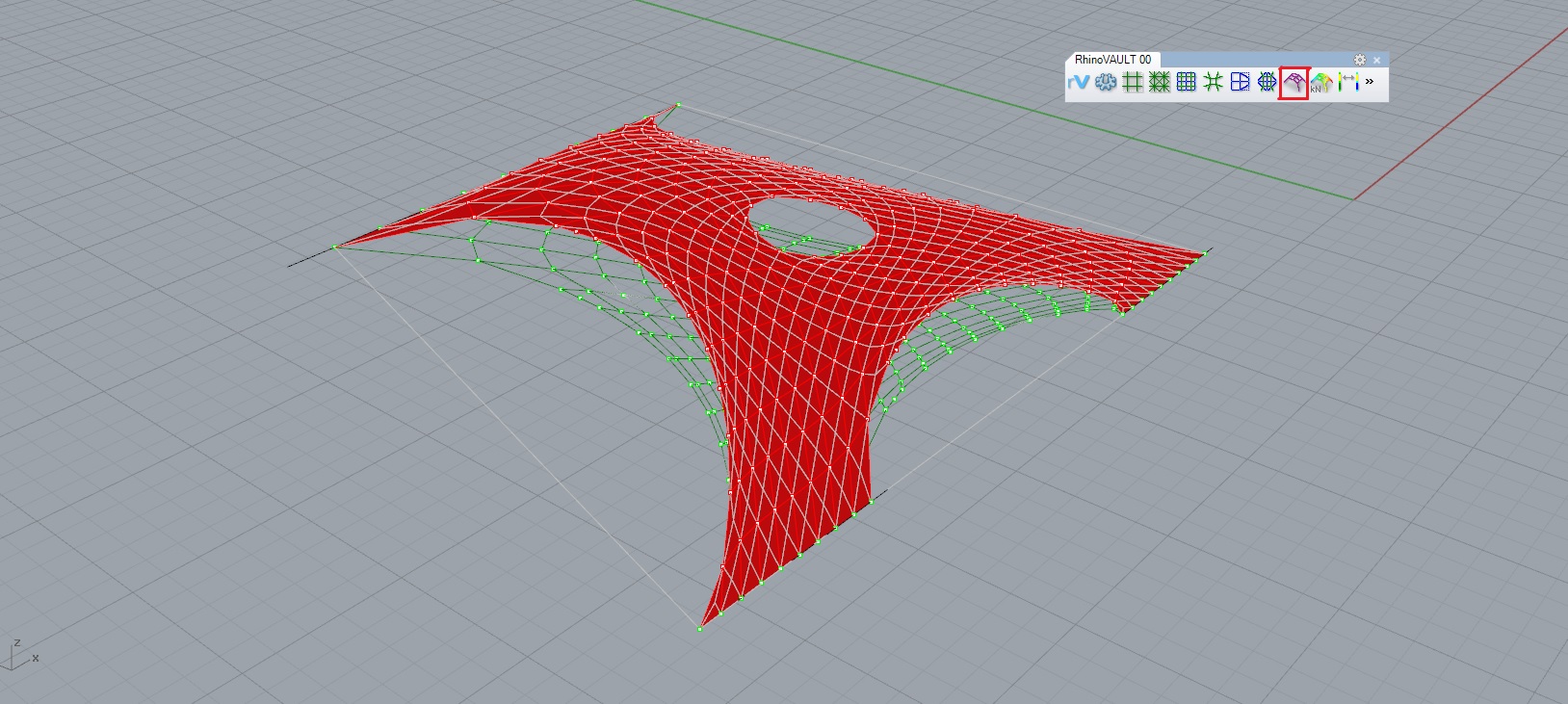Click the color scale legend icon

1348,83
